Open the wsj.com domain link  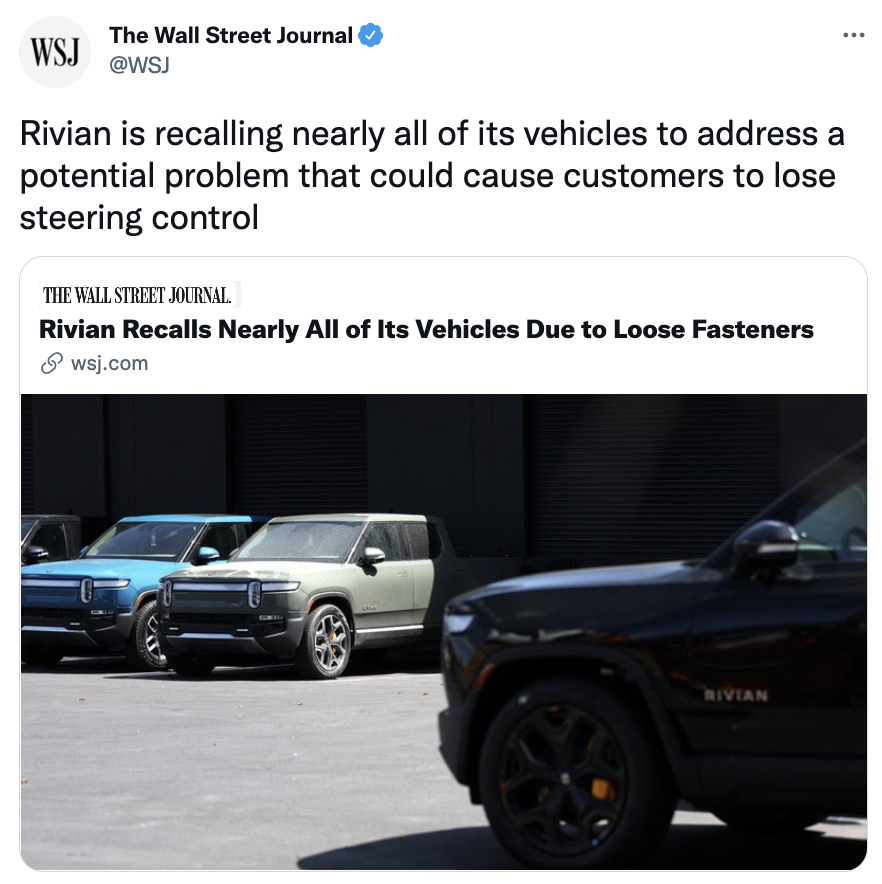point(109,363)
